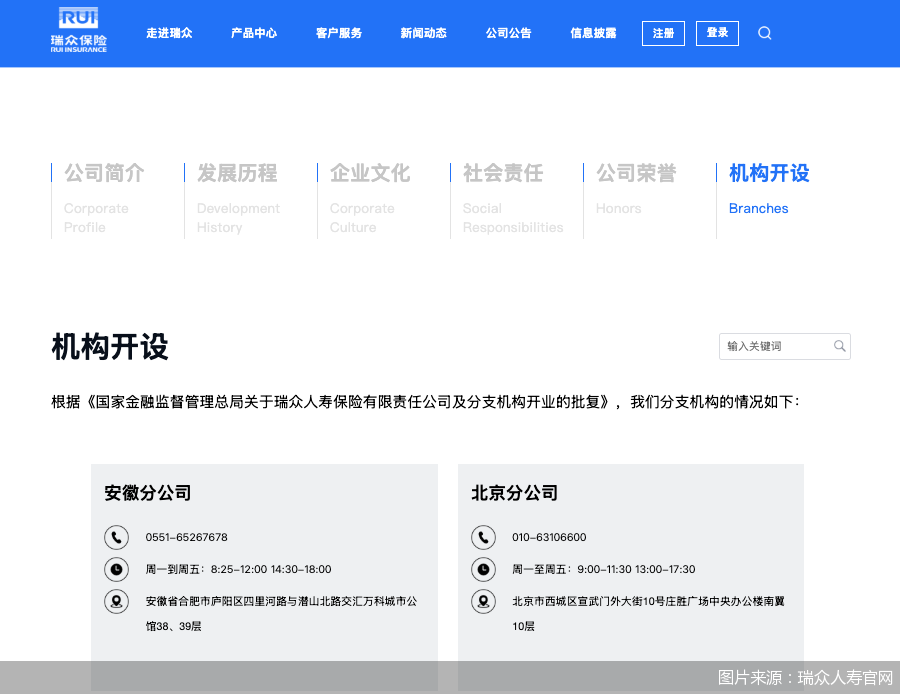Click the phone icon for 北京分公司
Image resolution: width=900 pixels, height=694 pixels.
pos(483,537)
